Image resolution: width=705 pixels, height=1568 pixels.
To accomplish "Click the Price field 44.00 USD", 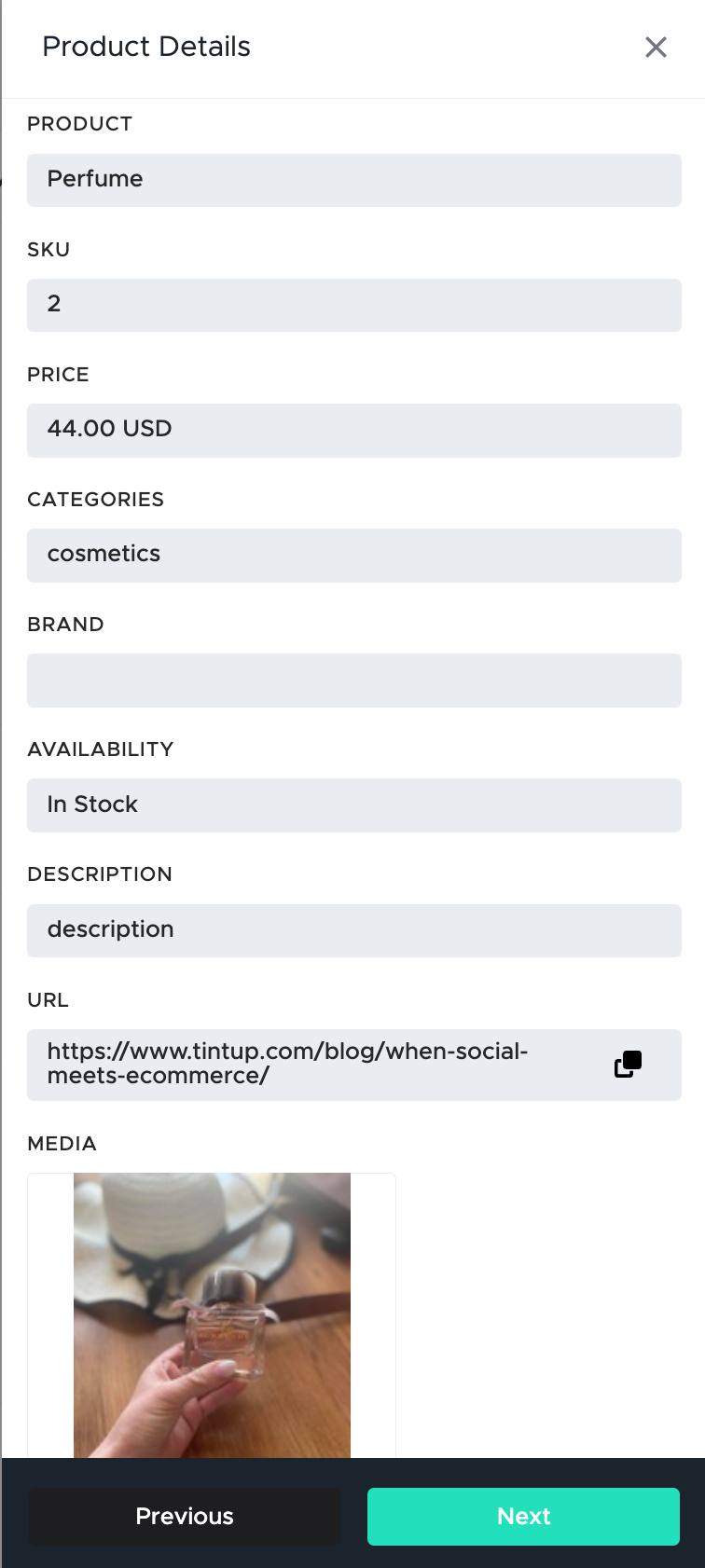I will 354,430.
